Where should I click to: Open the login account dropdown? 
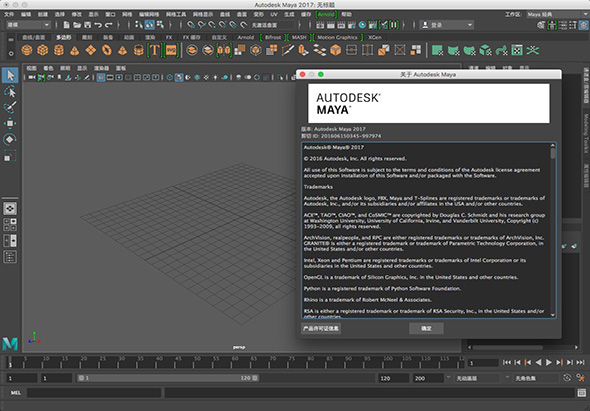(x=447, y=25)
